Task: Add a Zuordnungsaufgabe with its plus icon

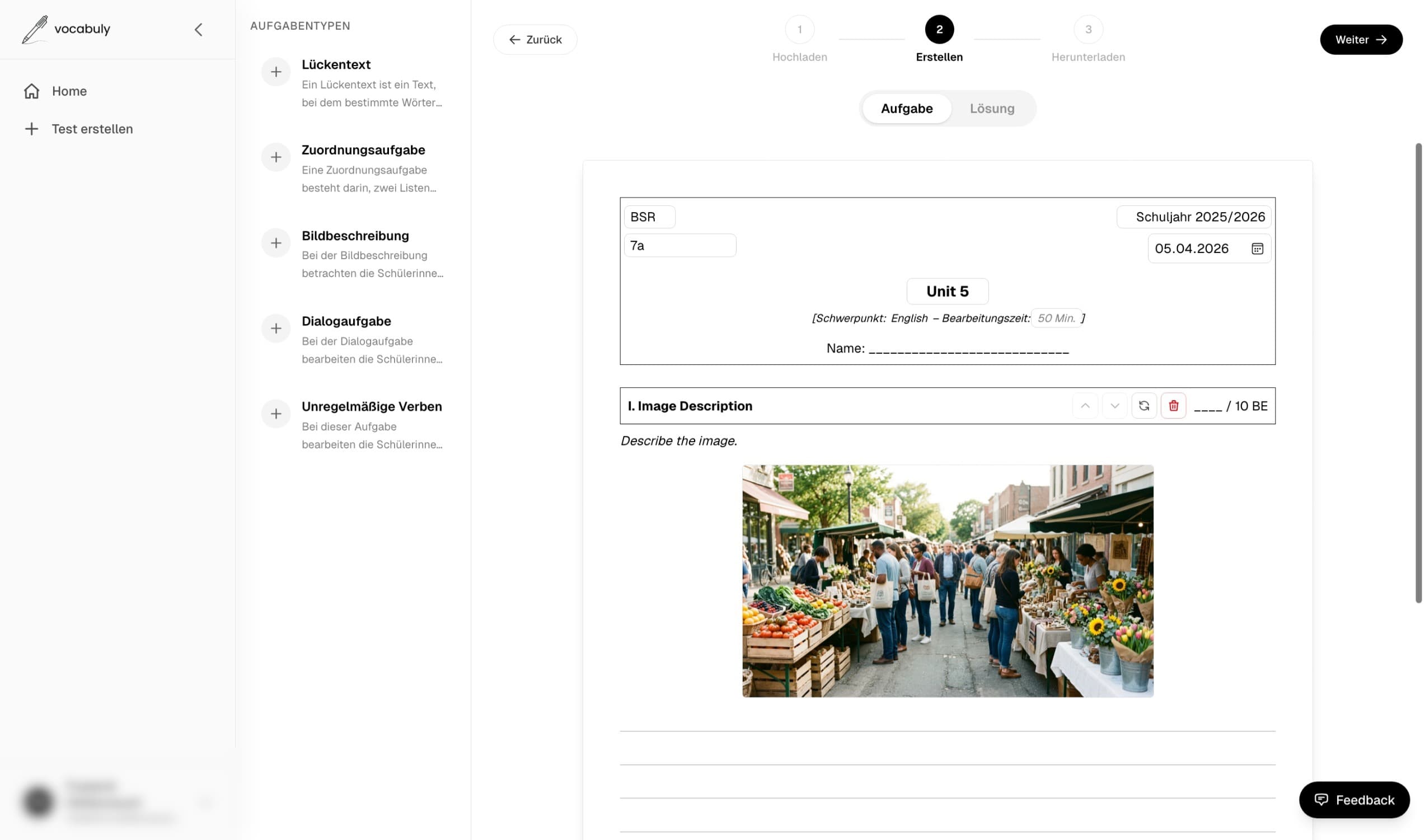Action: [275, 157]
